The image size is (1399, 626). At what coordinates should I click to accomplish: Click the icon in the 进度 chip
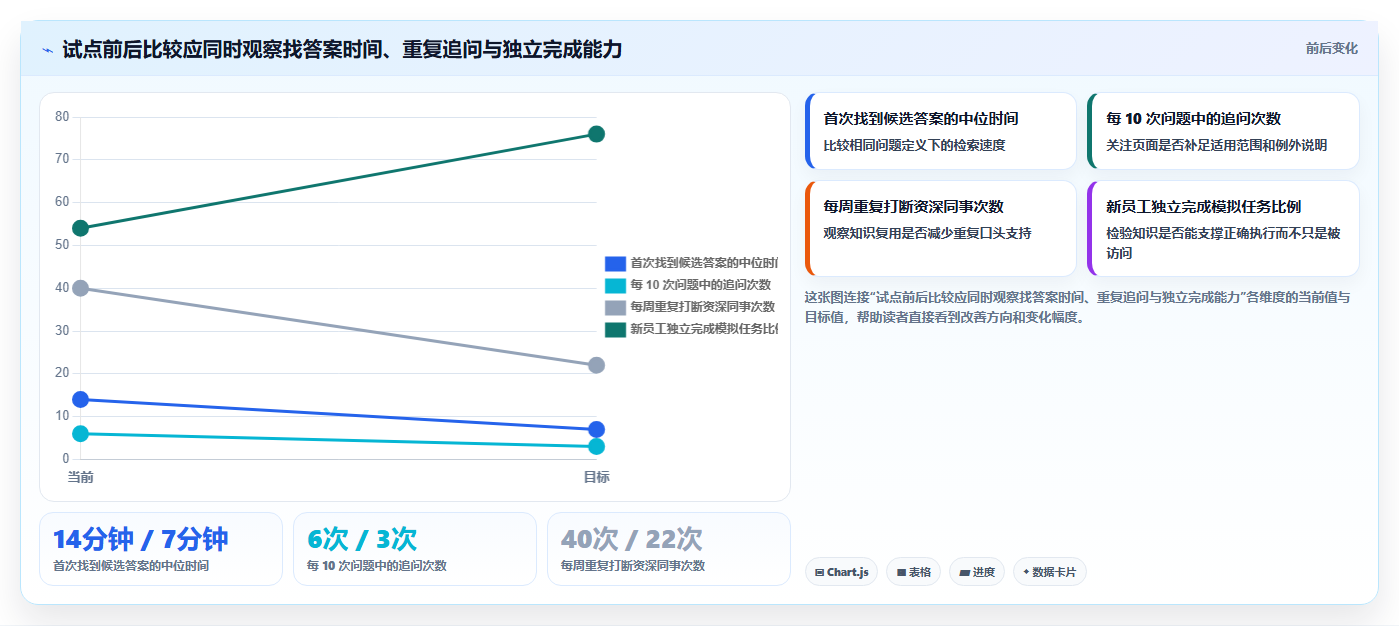tap(964, 573)
